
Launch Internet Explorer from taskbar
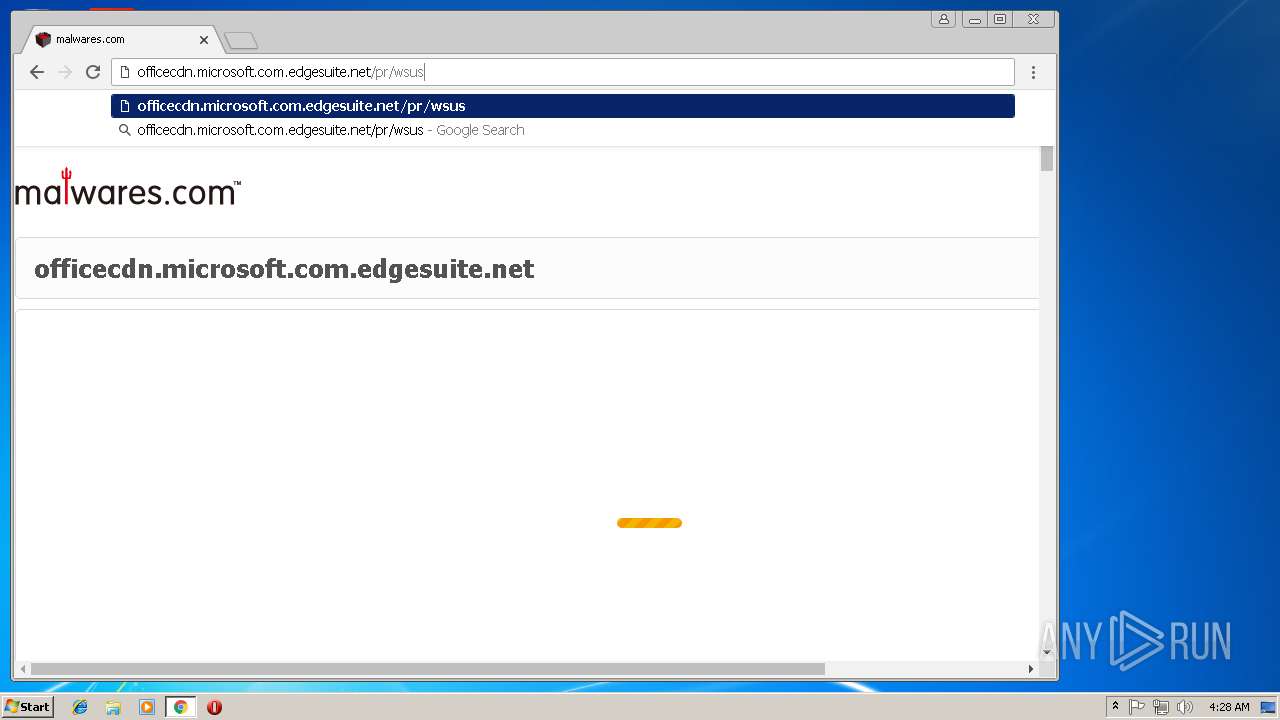pyautogui.click(x=80, y=707)
